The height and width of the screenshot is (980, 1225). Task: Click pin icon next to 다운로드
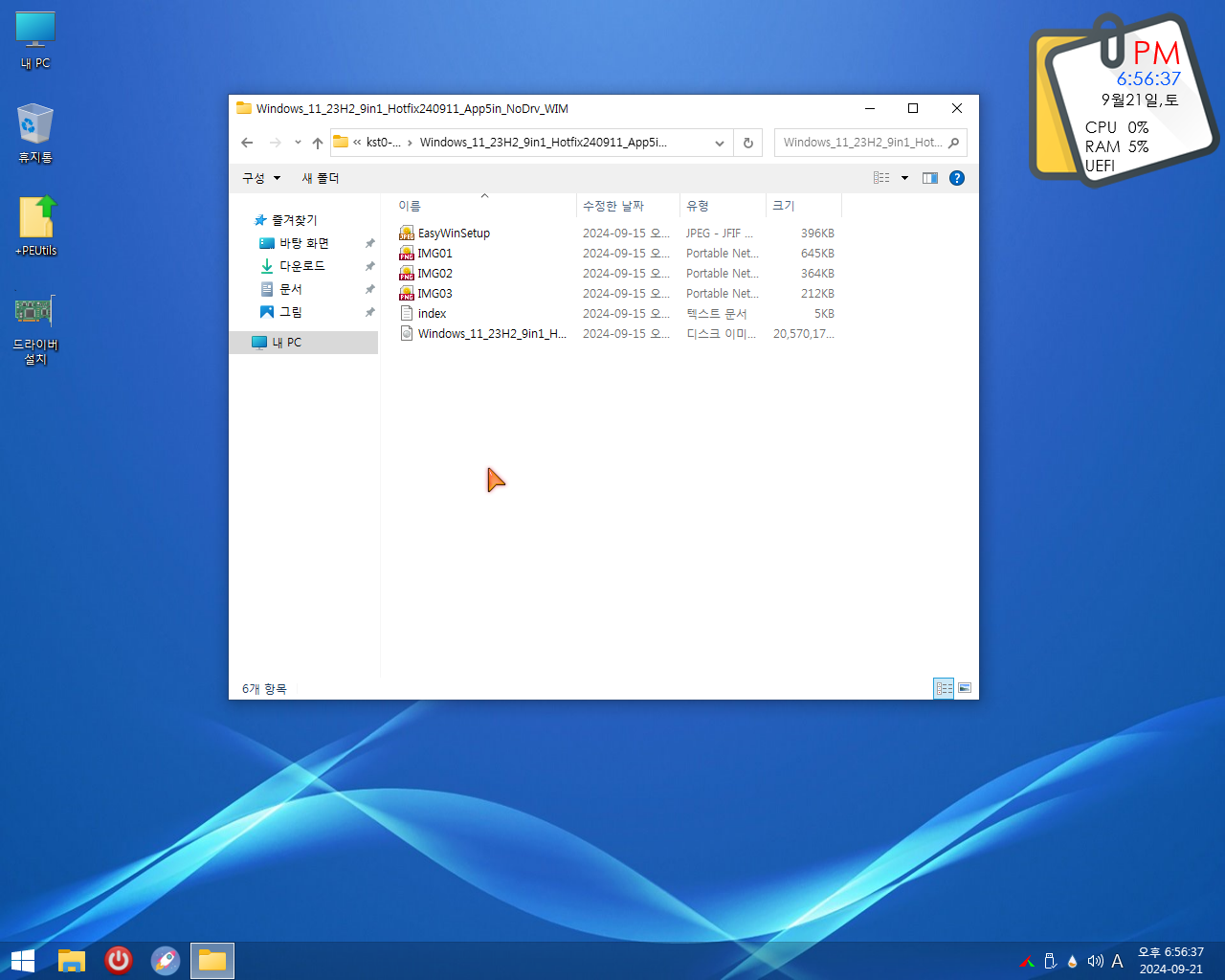coord(369,266)
